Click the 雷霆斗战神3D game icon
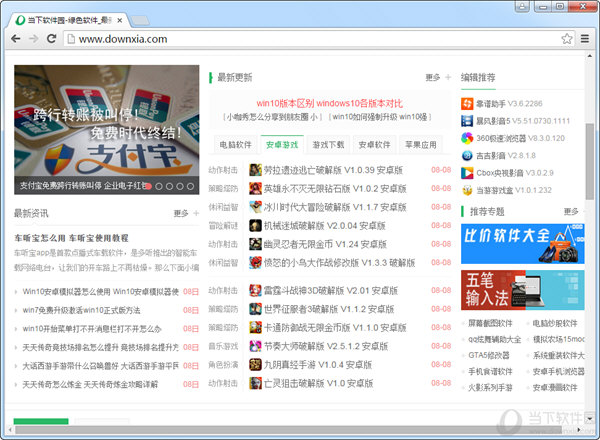 pos(256,290)
